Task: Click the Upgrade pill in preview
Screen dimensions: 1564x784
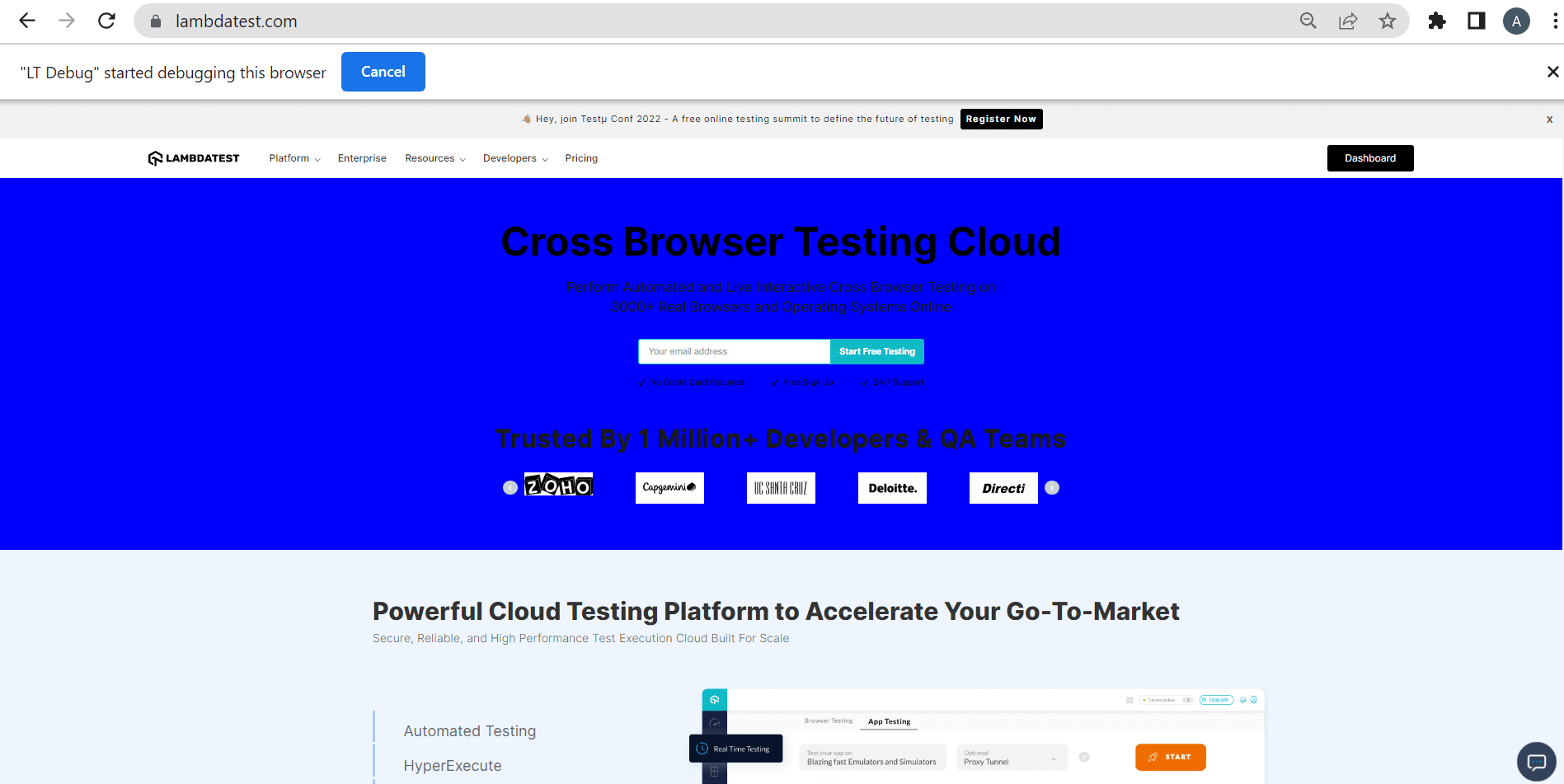Action: pos(1216,700)
